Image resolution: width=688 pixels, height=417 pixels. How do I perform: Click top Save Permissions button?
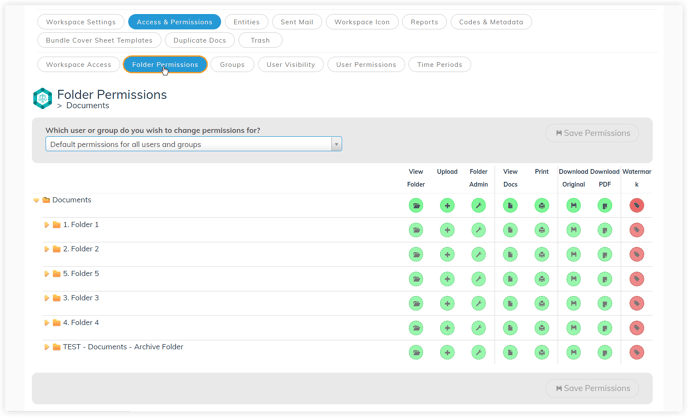pyautogui.click(x=592, y=133)
